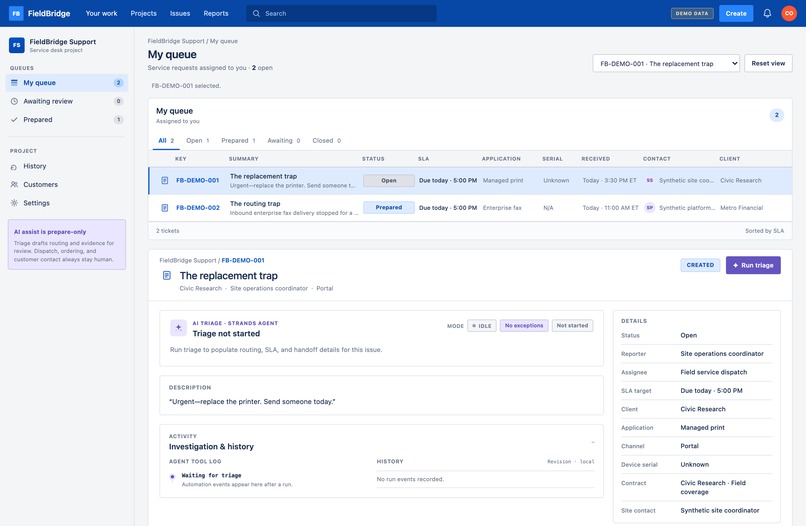
Task: Click the Prepared status pill in second row
Action: (389, 207)
